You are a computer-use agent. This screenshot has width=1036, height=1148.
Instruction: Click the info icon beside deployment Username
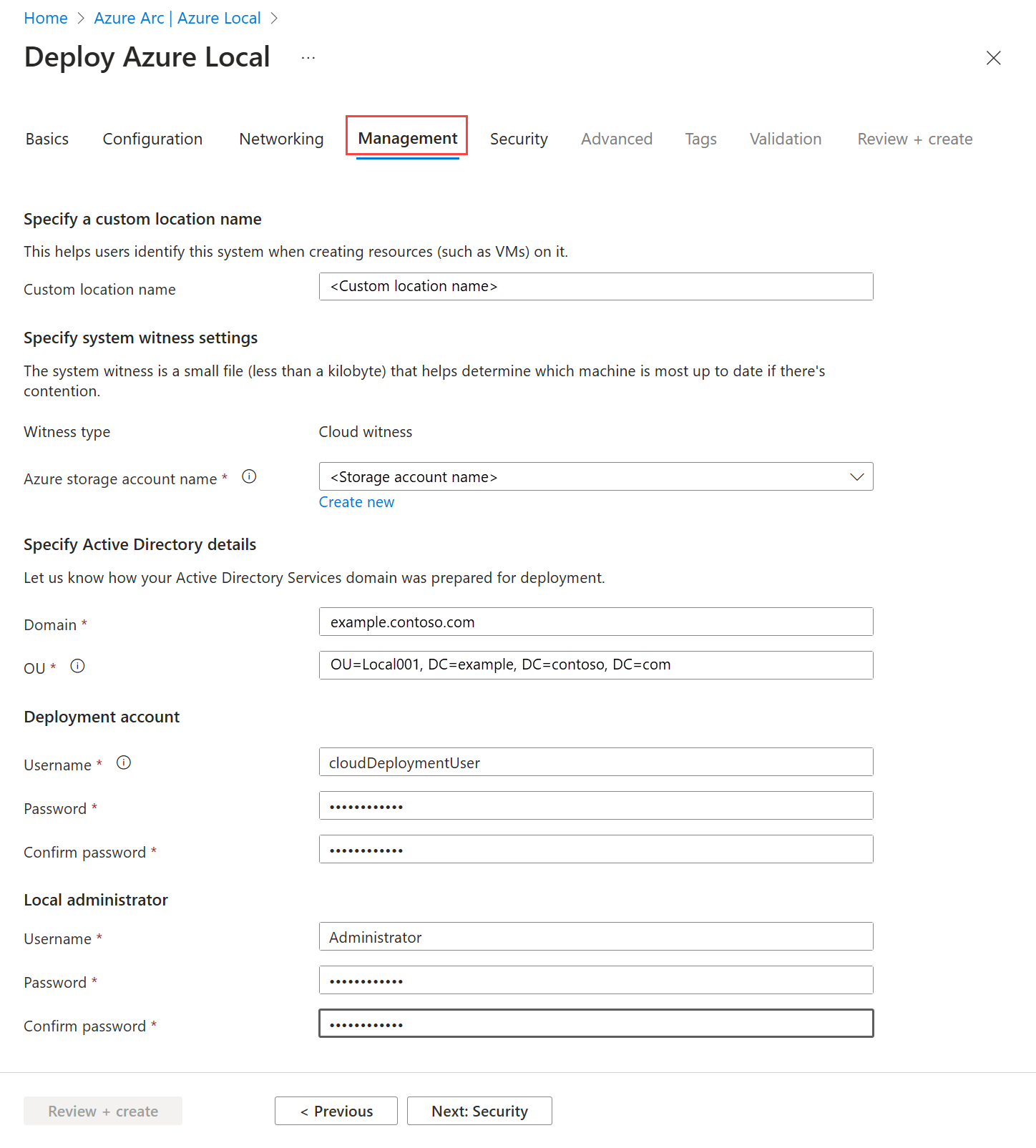(x=123, y=762)
